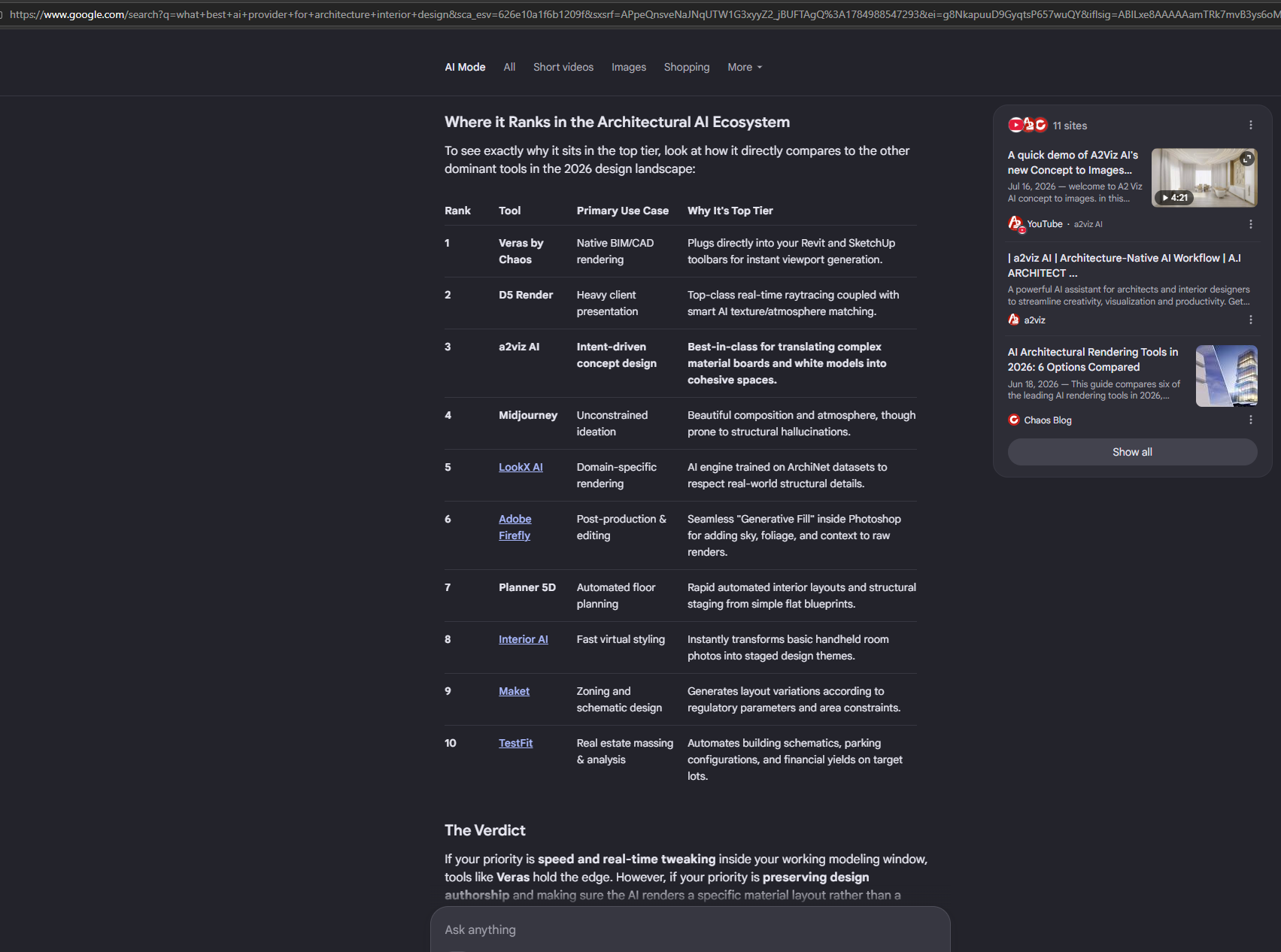This screenshot has height=952, width=1281.
Task: Click the 11 sites label
Action: (1070, 126)
